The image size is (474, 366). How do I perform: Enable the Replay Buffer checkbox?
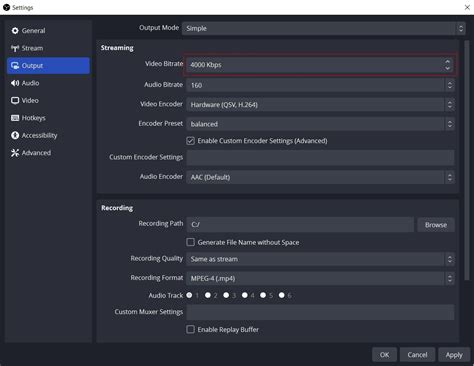[190, 330]
